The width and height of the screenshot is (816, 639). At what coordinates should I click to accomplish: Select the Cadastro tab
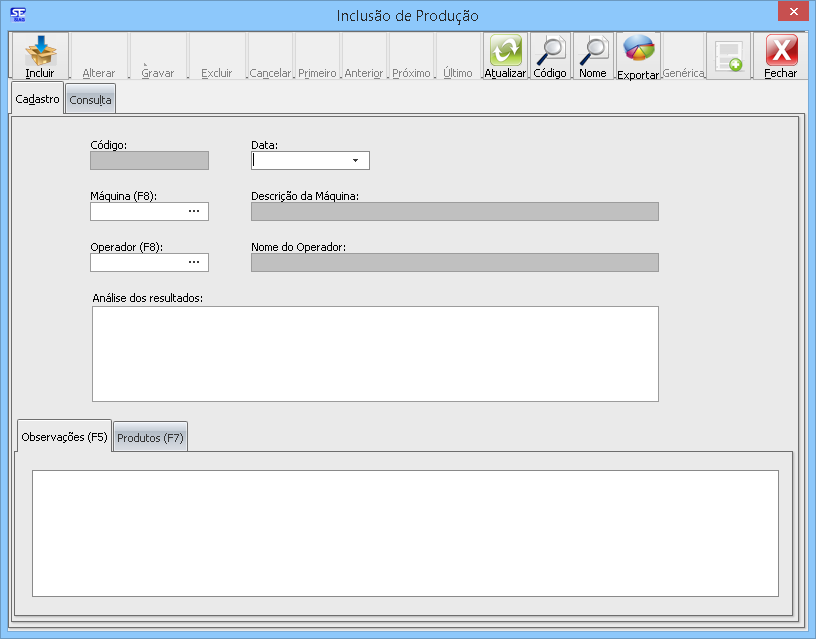pyautogui.click(x=38, y=99)
